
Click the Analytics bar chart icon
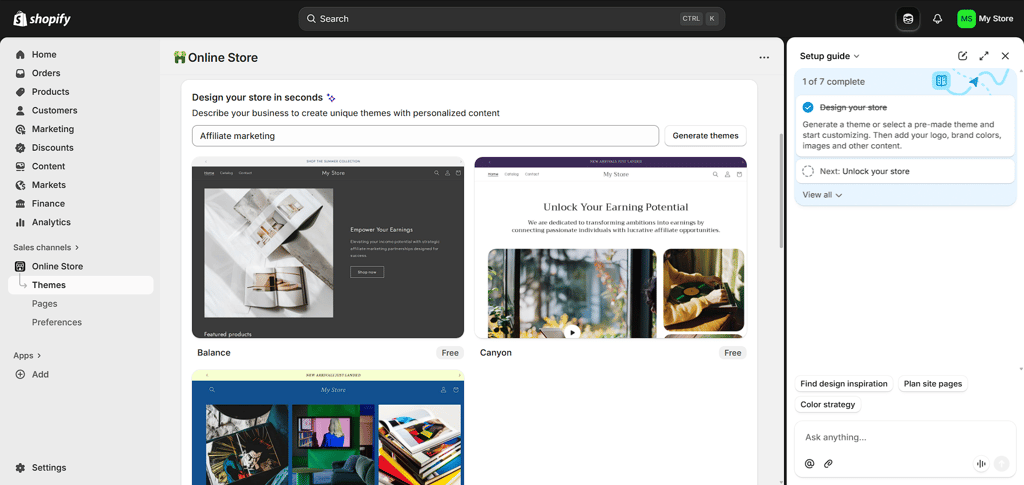[20, 222]
